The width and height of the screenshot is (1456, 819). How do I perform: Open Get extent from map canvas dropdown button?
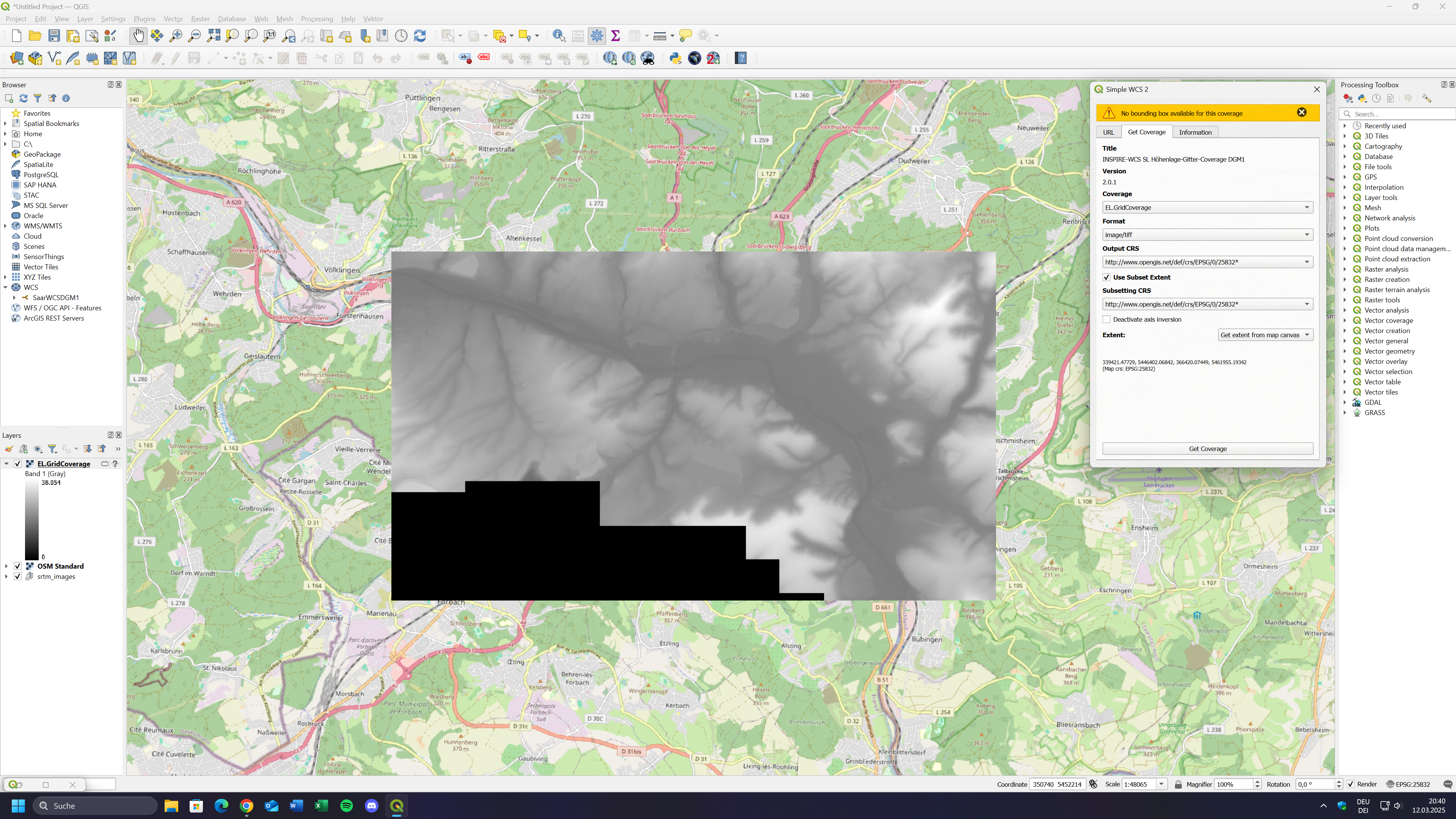pyautogui.click(x=1265, y=335)
